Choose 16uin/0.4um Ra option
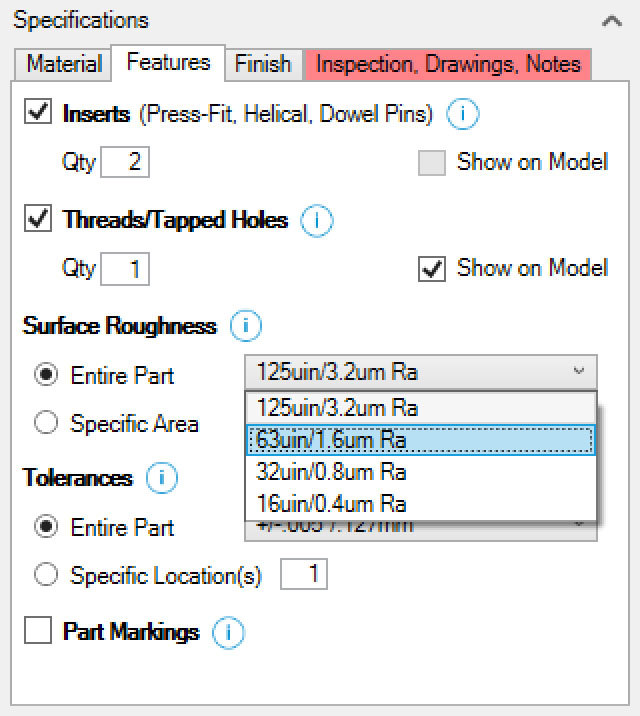Image resolution: width=640 pixels, height=716 pixels. (x=421, y=504)
